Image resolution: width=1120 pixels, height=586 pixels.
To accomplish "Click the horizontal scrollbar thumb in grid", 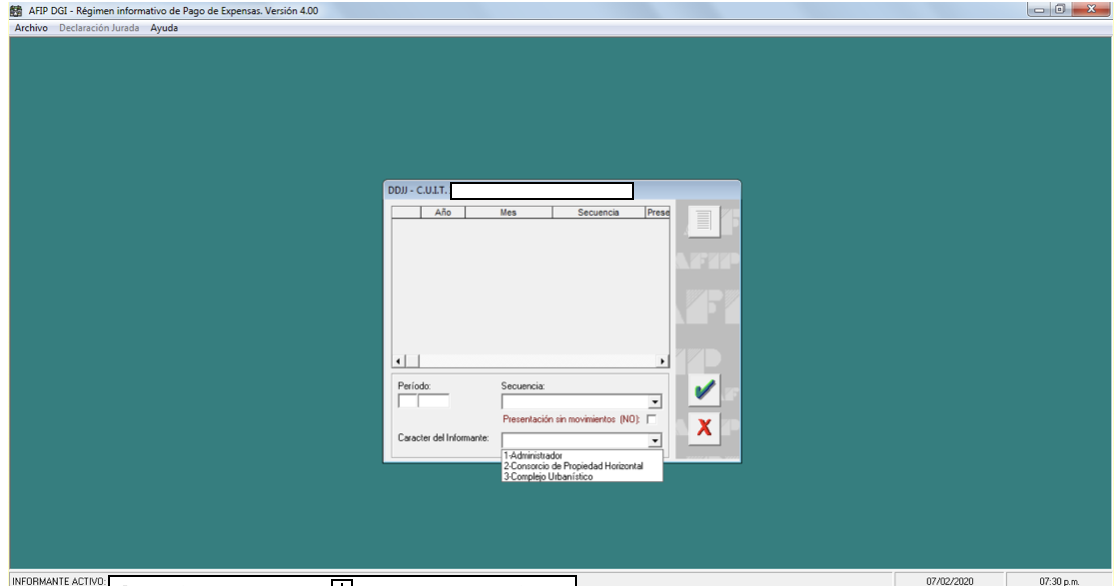I will [x=413, y=360].
